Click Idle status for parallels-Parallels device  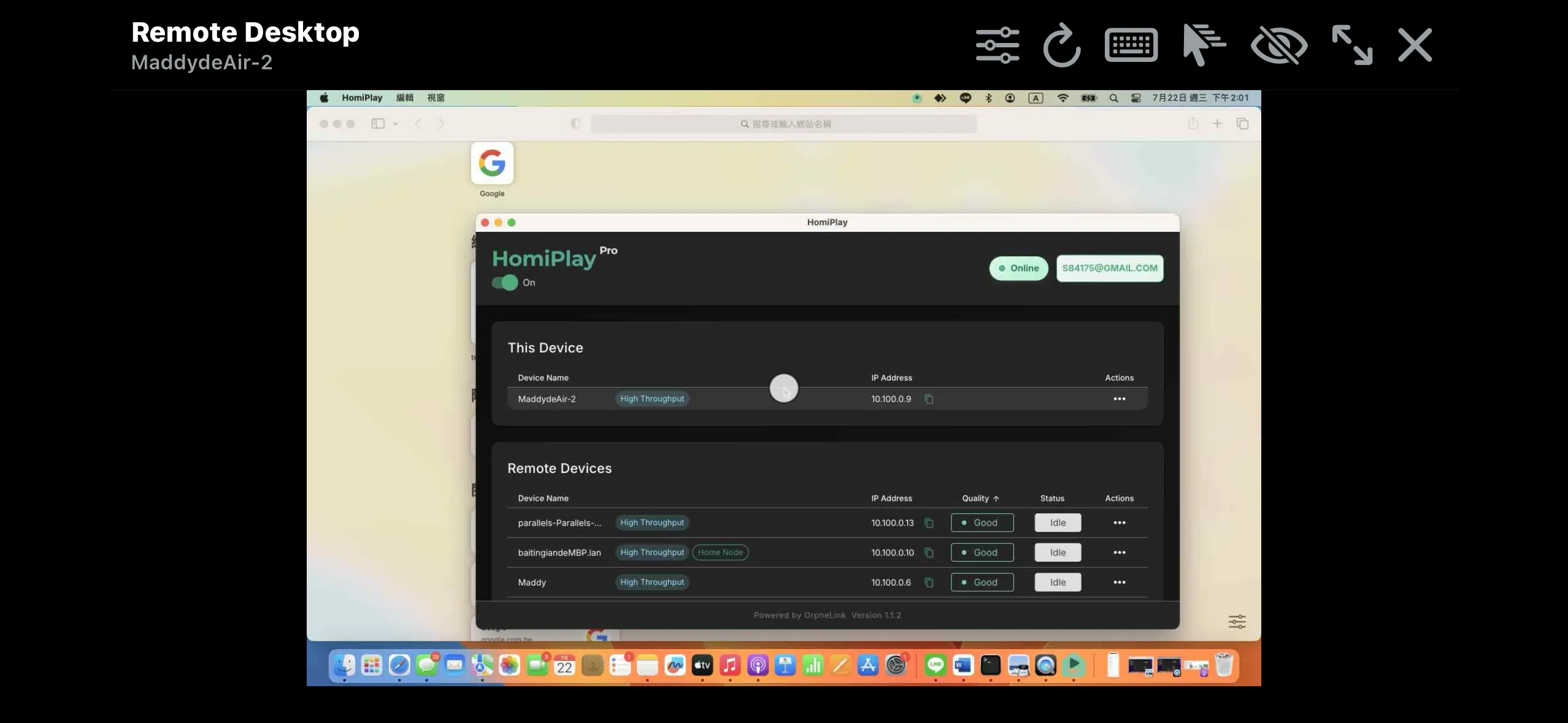click(x=1058, y=523)
